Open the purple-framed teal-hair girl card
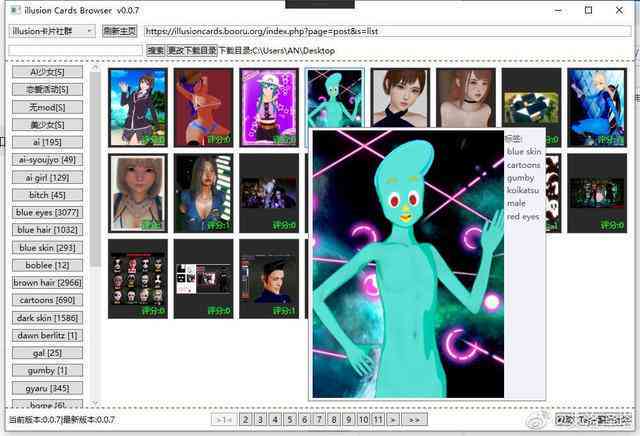The width and height of the screenshot is (640, 436). (269, 107)
